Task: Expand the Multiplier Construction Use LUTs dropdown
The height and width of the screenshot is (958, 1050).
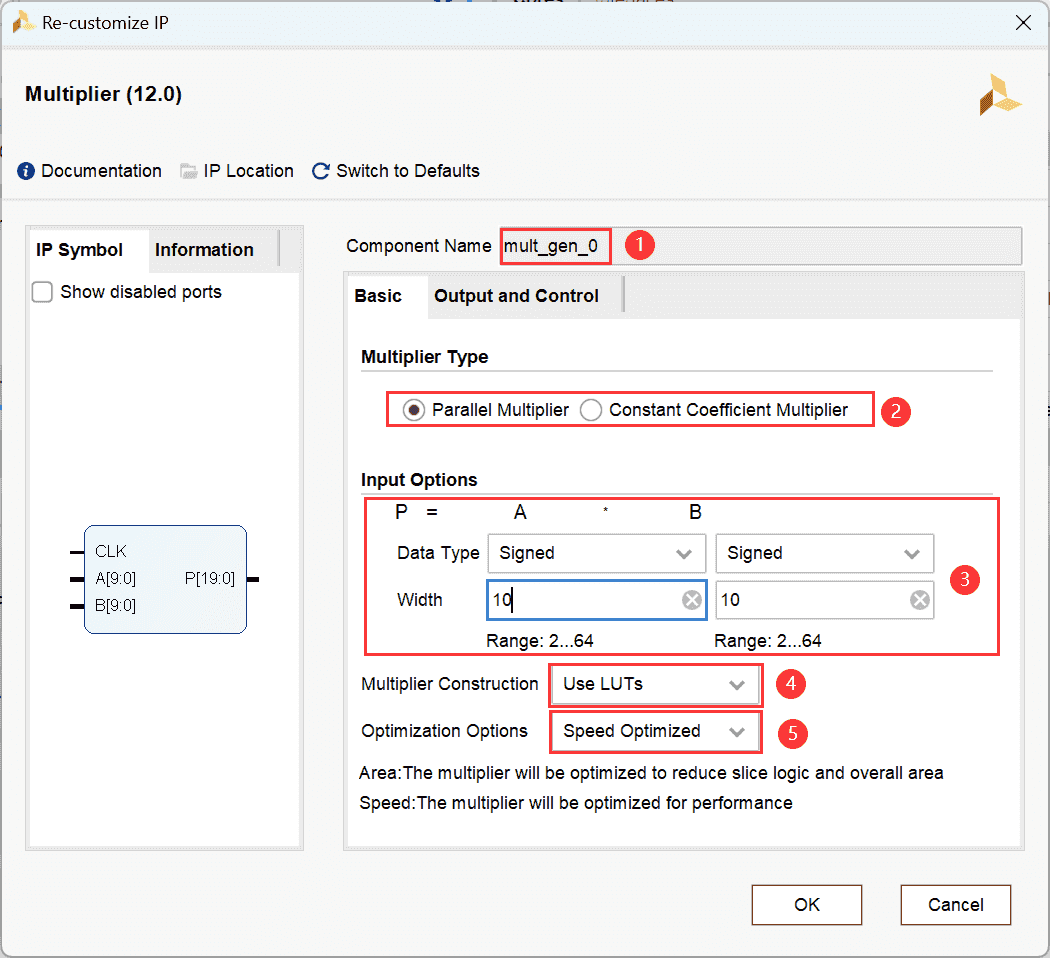Action: tap(655, 685)
